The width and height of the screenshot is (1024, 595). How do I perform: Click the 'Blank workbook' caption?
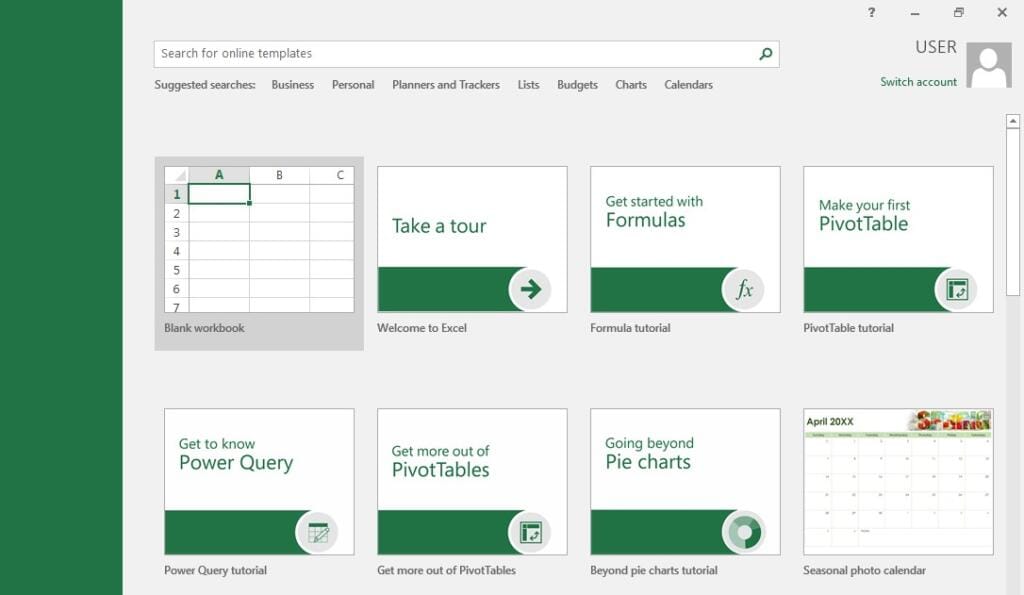pos(204,328)
